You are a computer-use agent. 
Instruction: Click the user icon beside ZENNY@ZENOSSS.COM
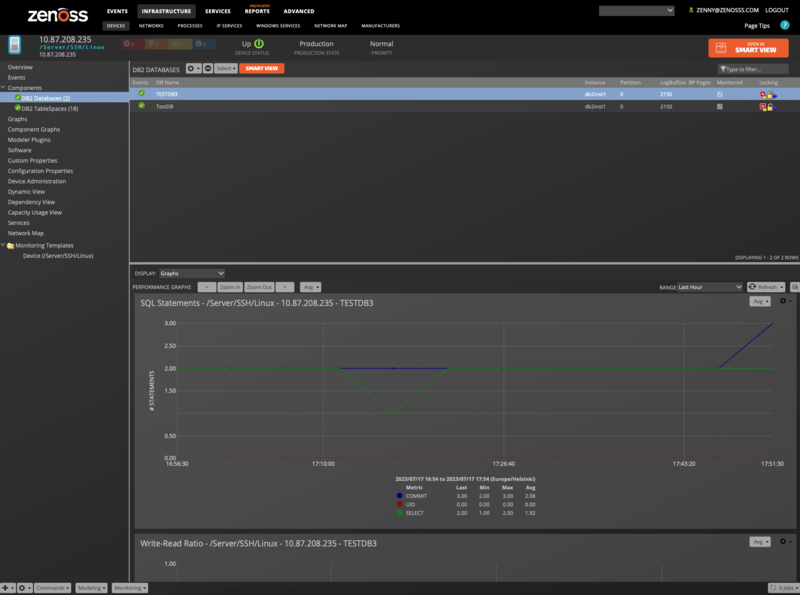(691, 10)
